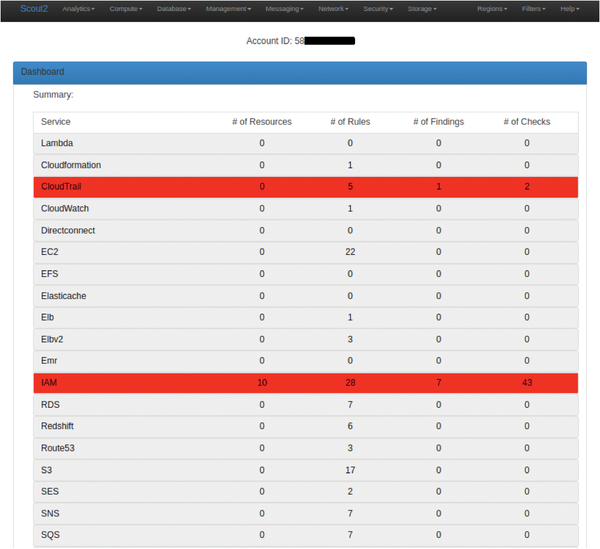Open the Network dropdown menu
600x549 pixels.
tap(333, 9)
